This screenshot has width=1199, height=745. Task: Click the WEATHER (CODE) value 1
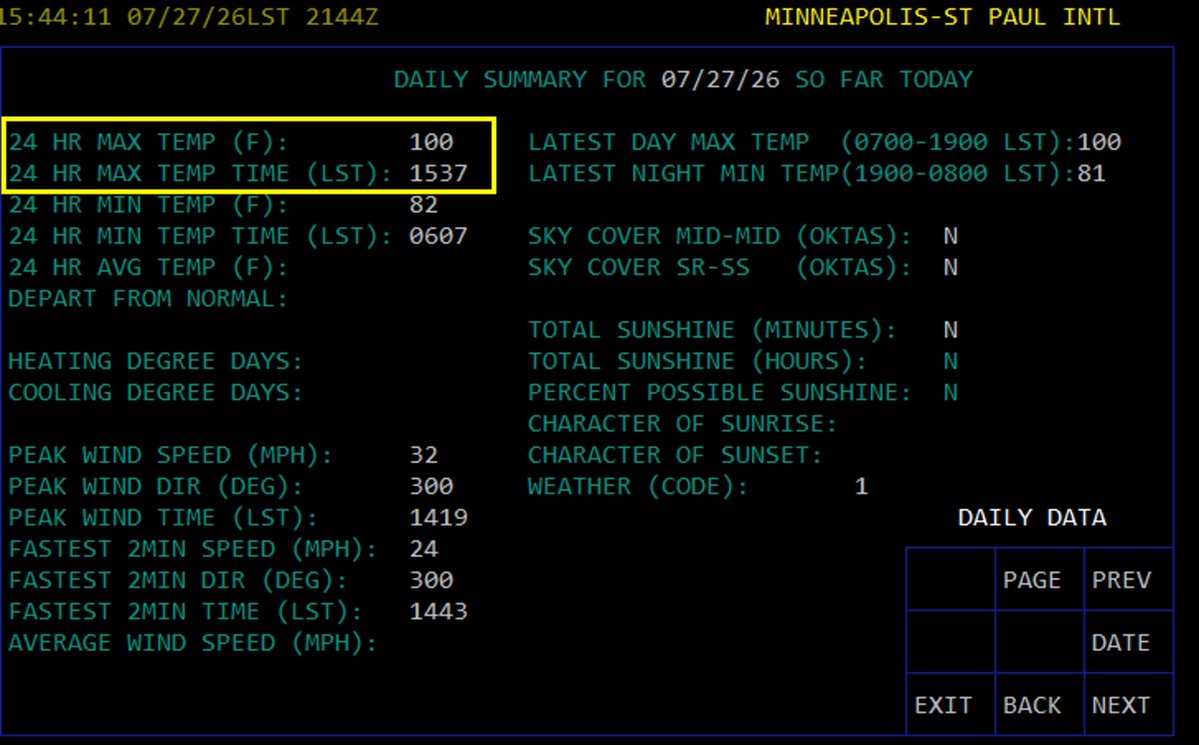click(861, 486)
